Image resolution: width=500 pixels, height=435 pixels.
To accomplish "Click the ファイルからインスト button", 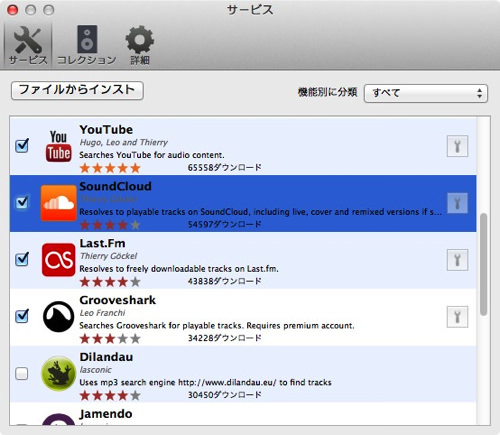I will 77,90.
